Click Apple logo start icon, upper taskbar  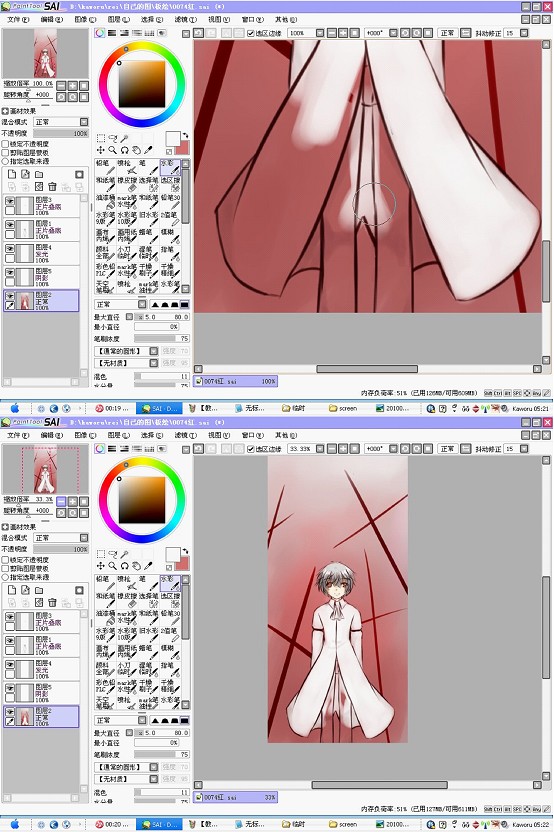(15, 408)
